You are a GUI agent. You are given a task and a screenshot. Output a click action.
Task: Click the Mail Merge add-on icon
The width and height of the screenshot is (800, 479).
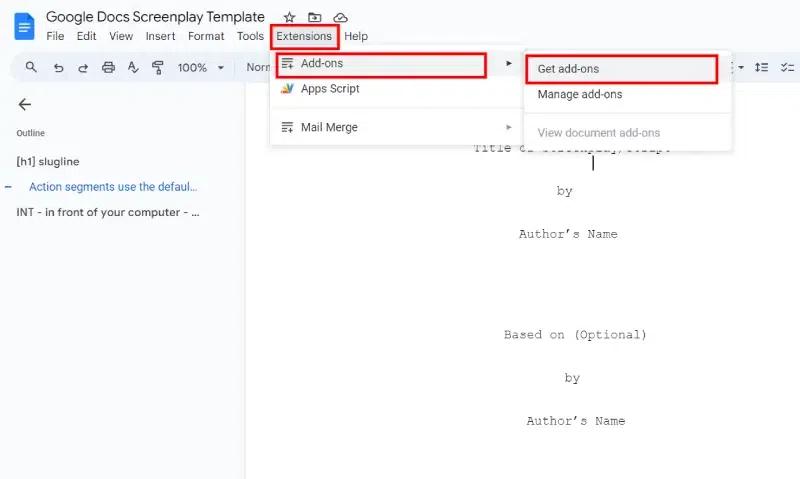click(x=287, y=127)
